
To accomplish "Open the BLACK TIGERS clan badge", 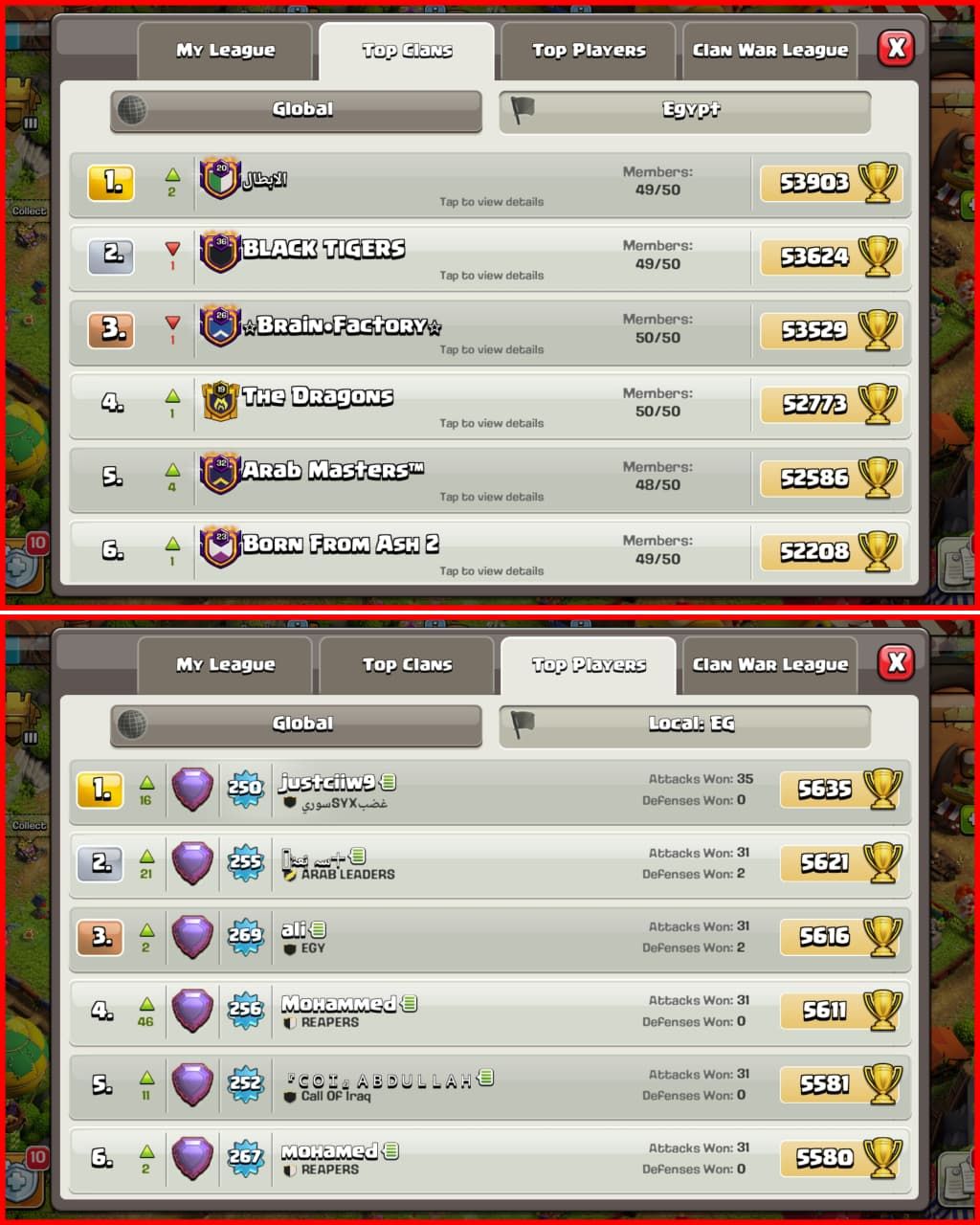I will click(x=219, y=253).
